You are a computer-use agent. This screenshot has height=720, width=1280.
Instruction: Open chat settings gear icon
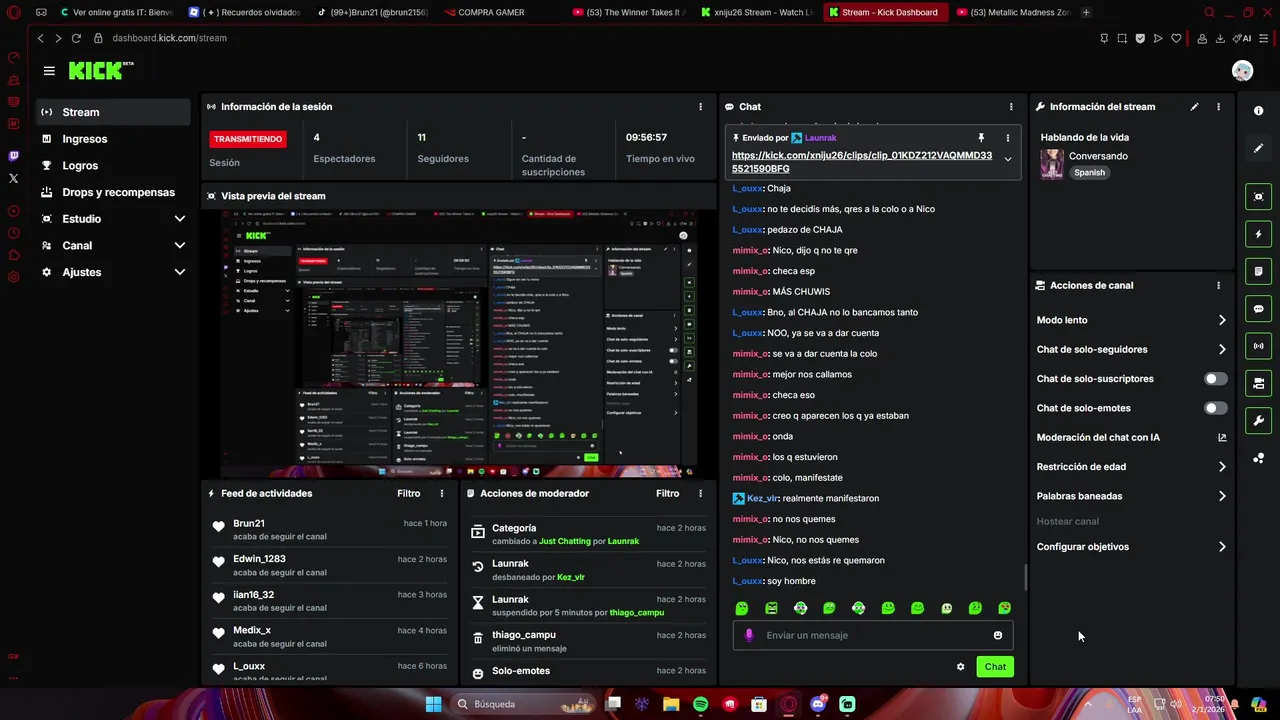(x=960, y=666)
